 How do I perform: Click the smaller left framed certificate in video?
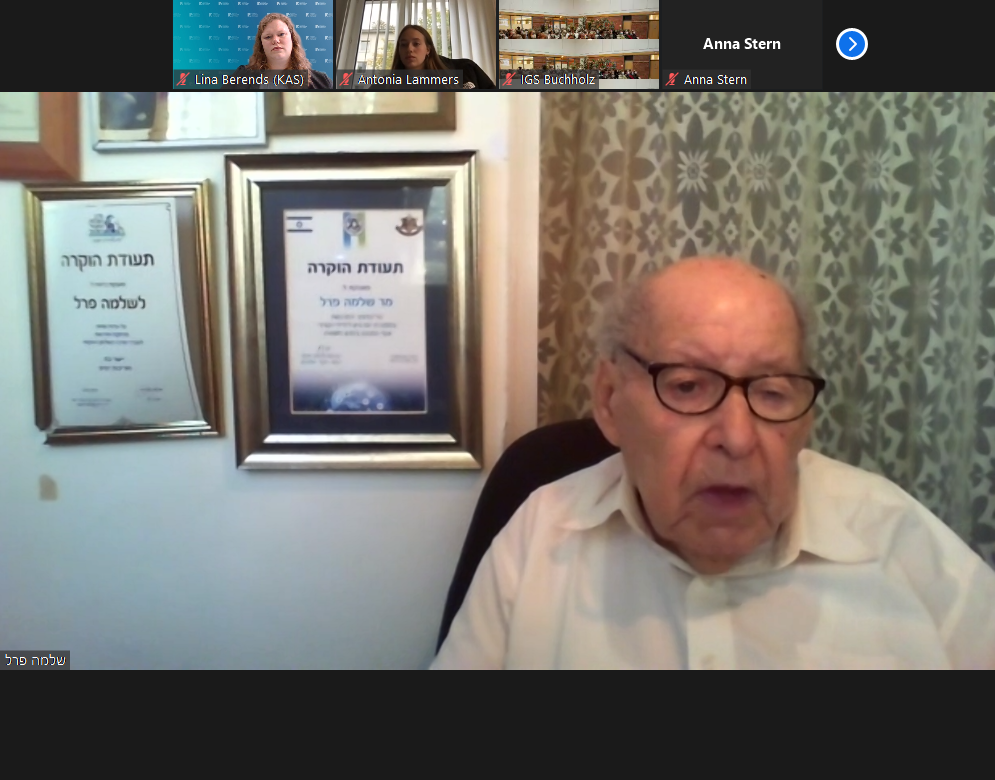click(x=123, y=310)
